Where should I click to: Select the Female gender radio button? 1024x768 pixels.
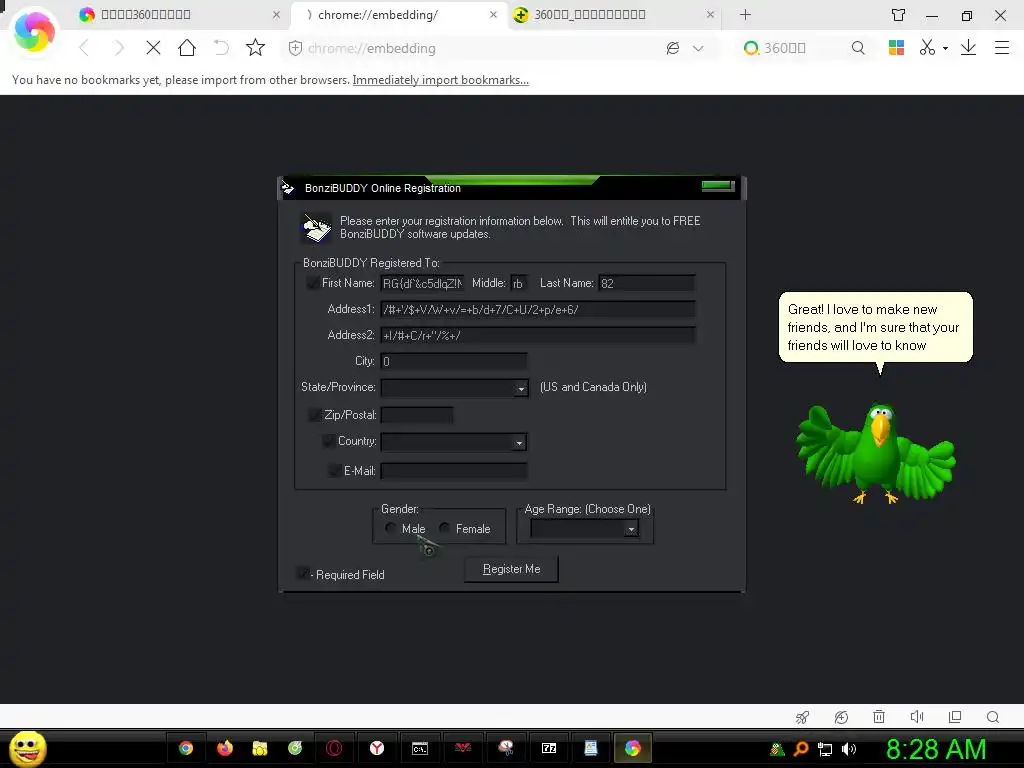click(x=444, y=528)
